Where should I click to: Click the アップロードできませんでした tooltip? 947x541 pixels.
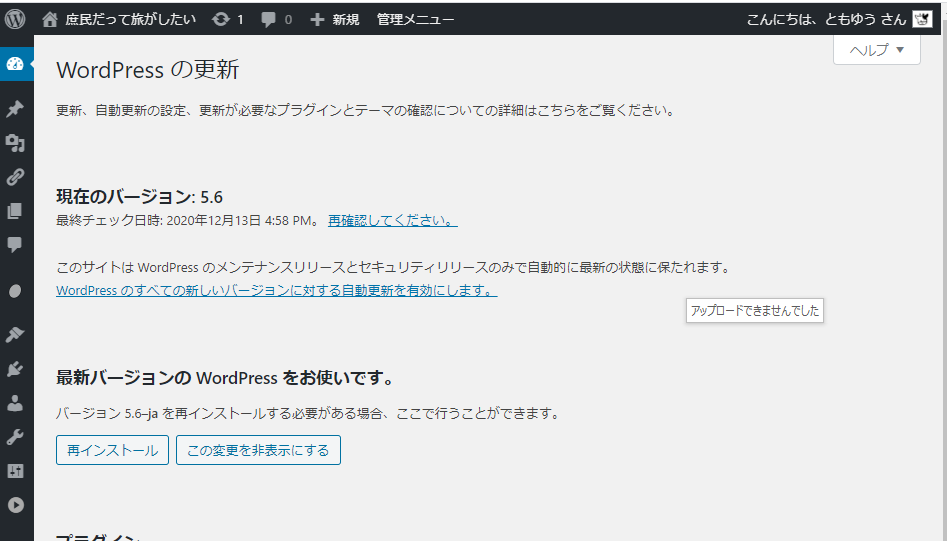755,311
